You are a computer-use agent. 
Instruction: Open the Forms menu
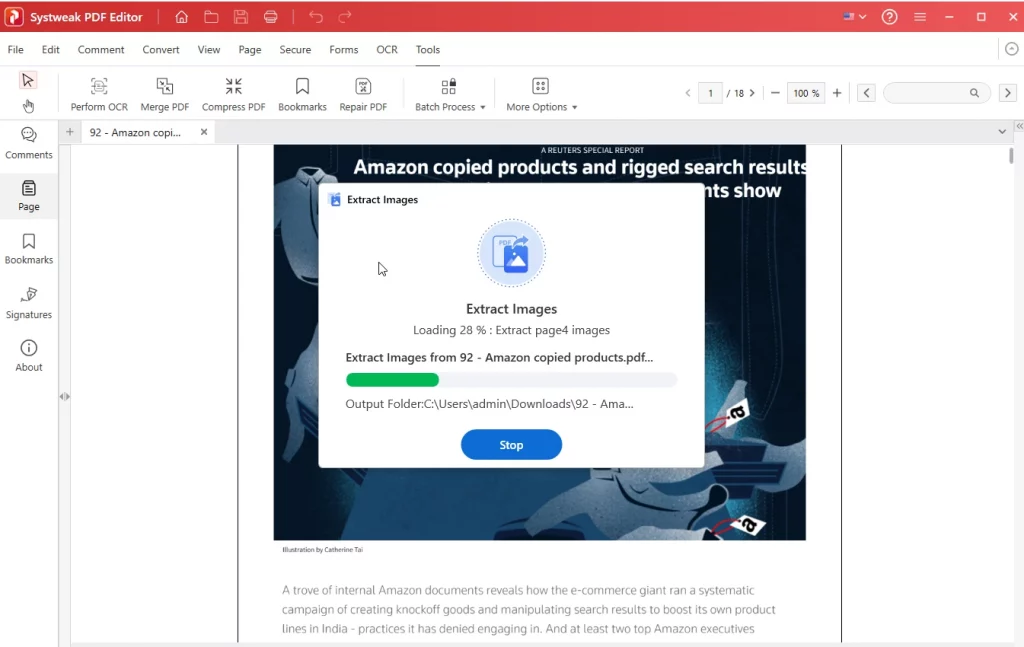(344, 50)
